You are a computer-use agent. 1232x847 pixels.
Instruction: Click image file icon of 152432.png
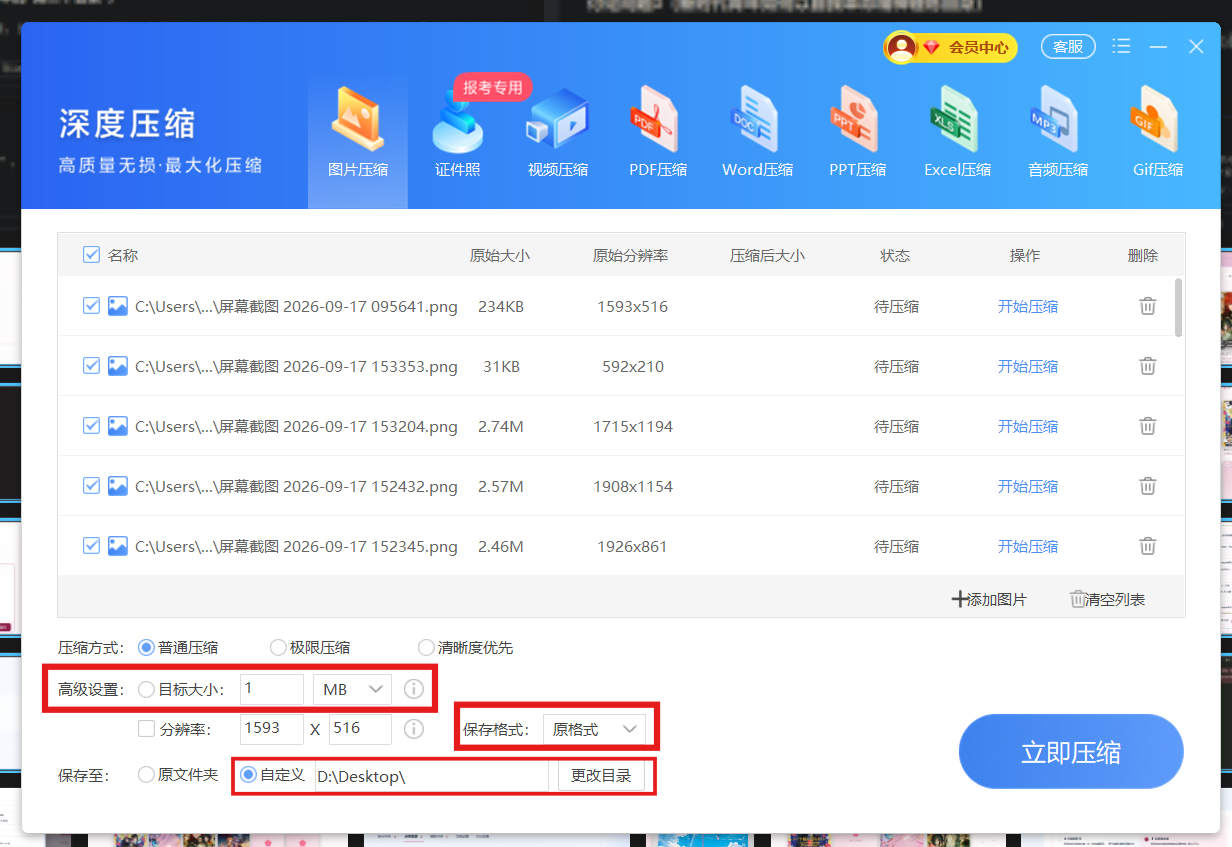coord(118,486)
